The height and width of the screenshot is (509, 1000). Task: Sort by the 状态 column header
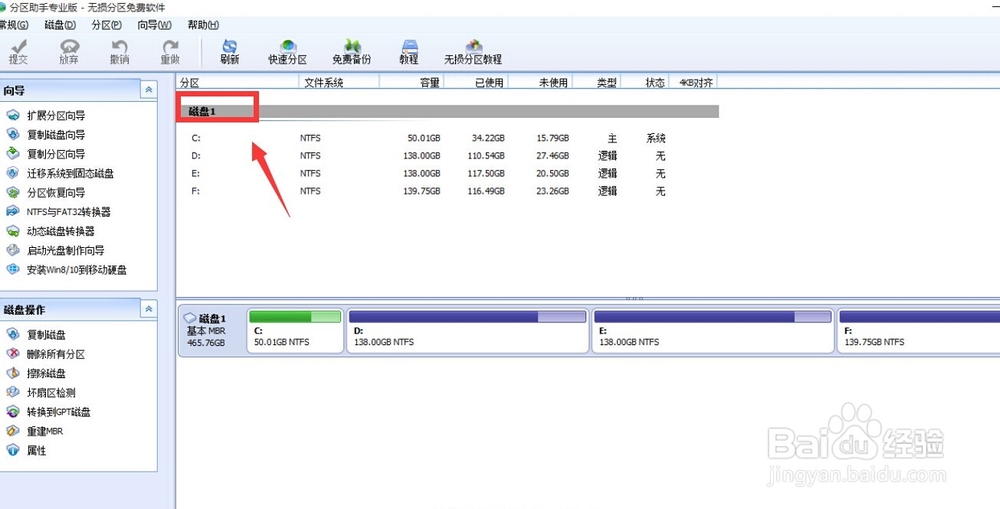(645, 82)
